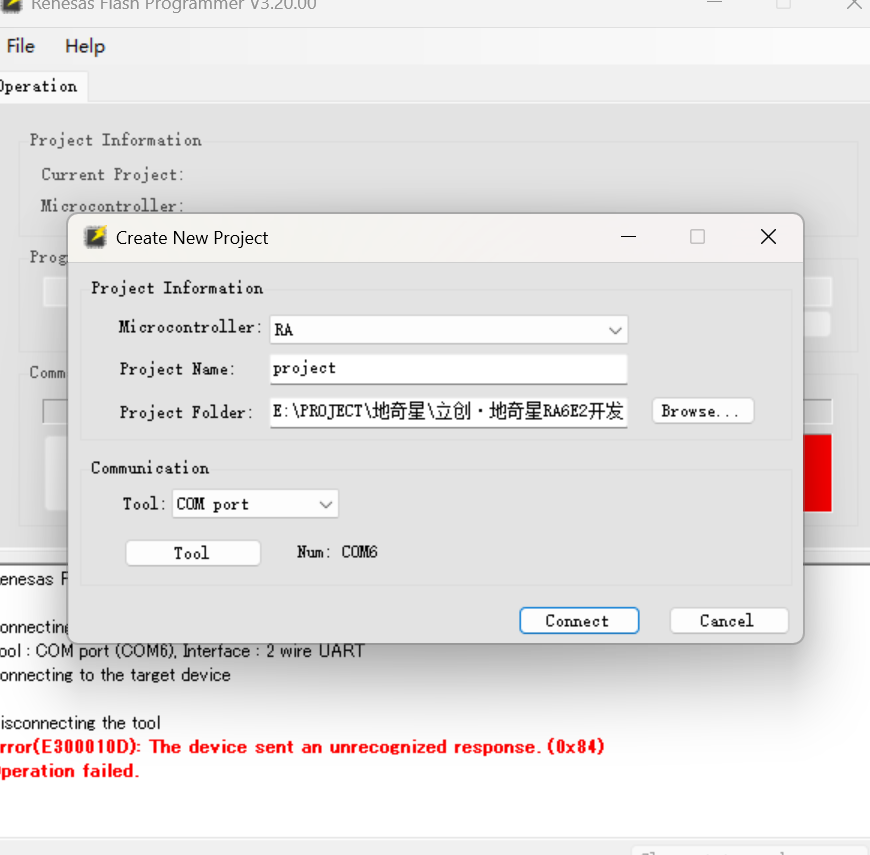Viewport: 870px width, 855px height.
Task: Close the Renesas Flash Programmer main window
Action: click(854, 4)
